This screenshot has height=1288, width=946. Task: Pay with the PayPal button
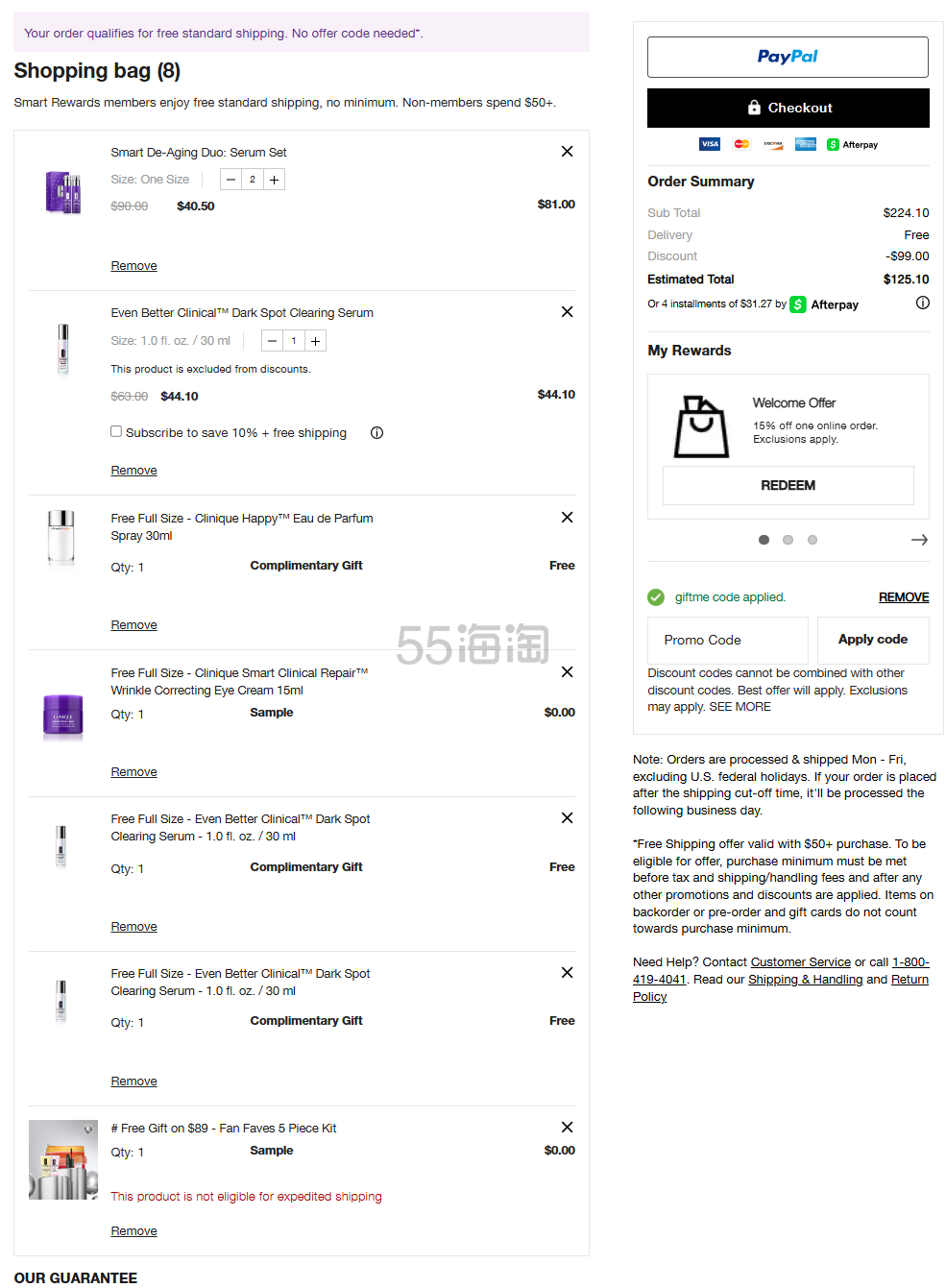[788, 57]
